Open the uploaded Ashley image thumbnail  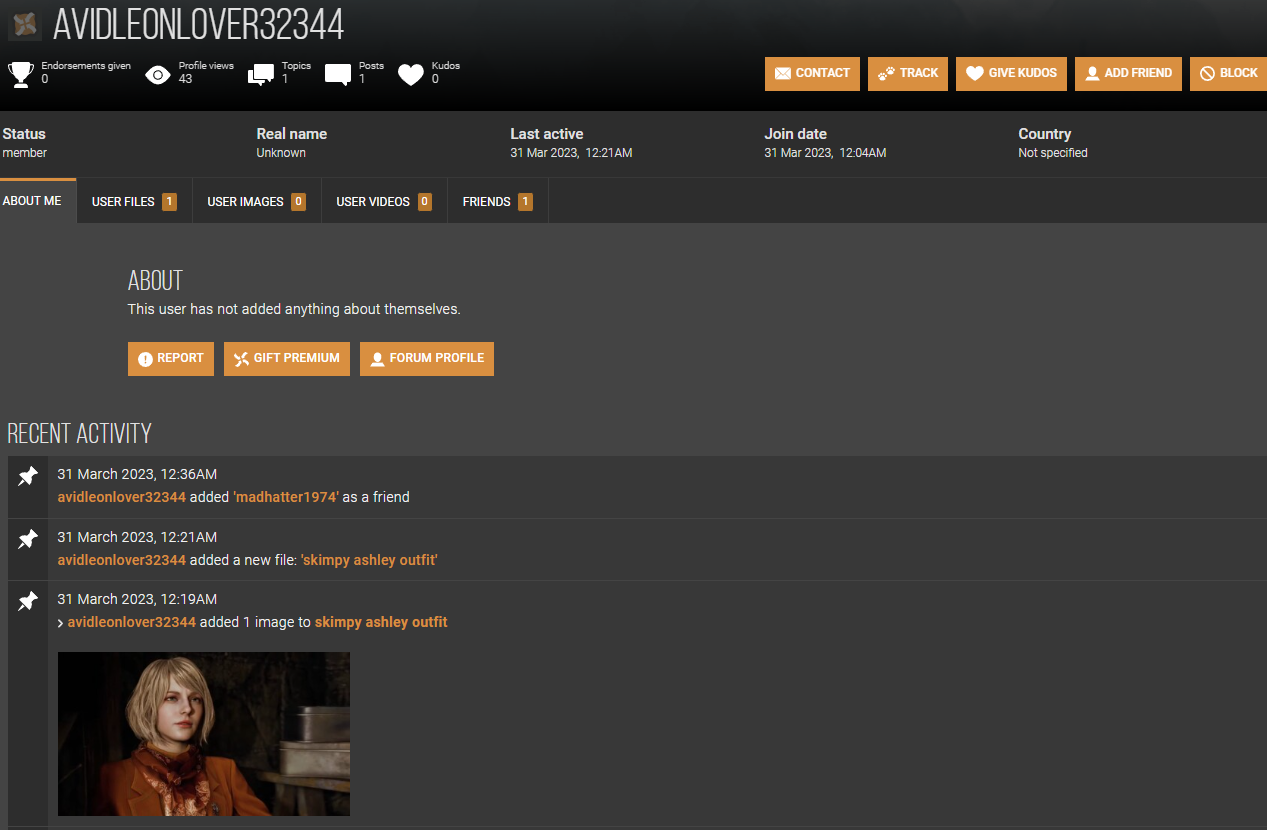204,734
